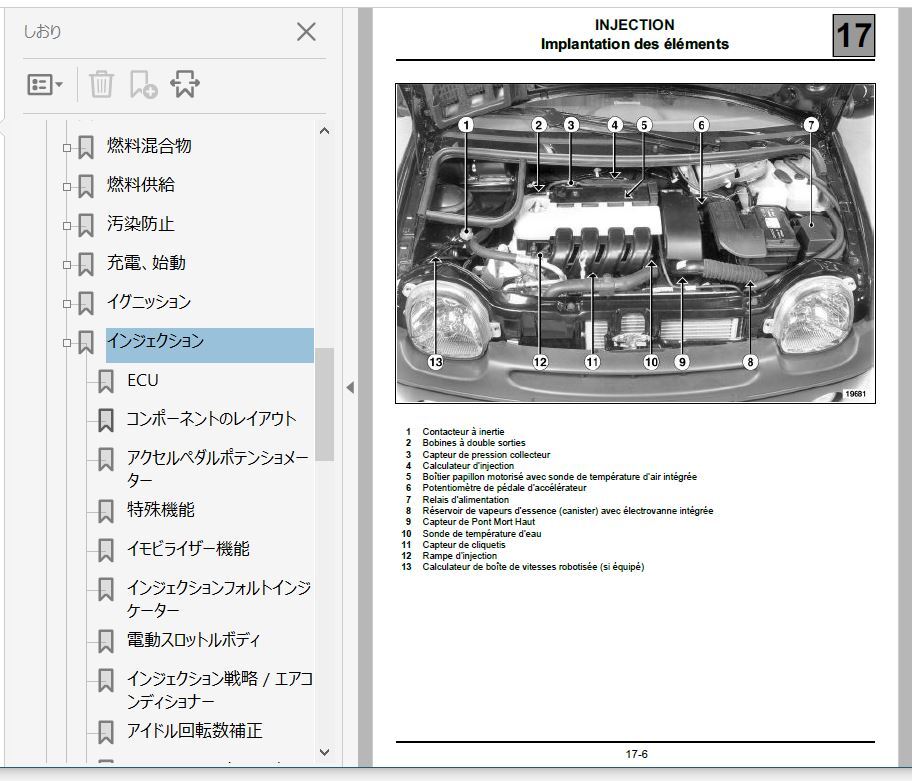Click the bookmark icon beside アイドル回転数補正
The width and height of the screenshot is (912, 781).
coord(106,733)
